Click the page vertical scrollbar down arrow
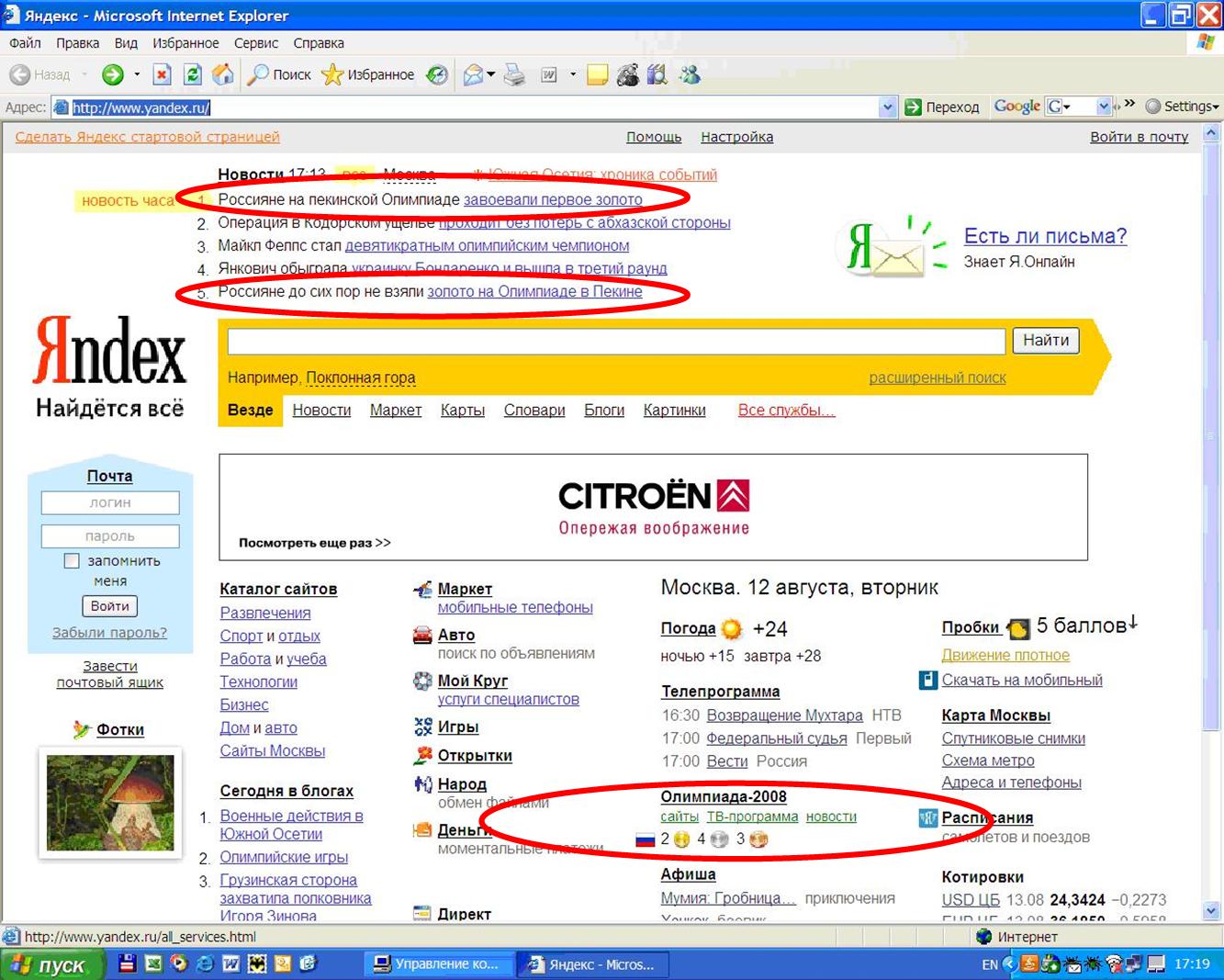 point(1212,911)
